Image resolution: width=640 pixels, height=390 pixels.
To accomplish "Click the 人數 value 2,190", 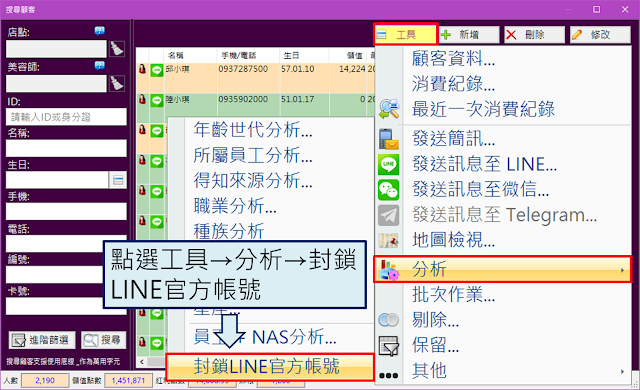I will coord(45,381).
